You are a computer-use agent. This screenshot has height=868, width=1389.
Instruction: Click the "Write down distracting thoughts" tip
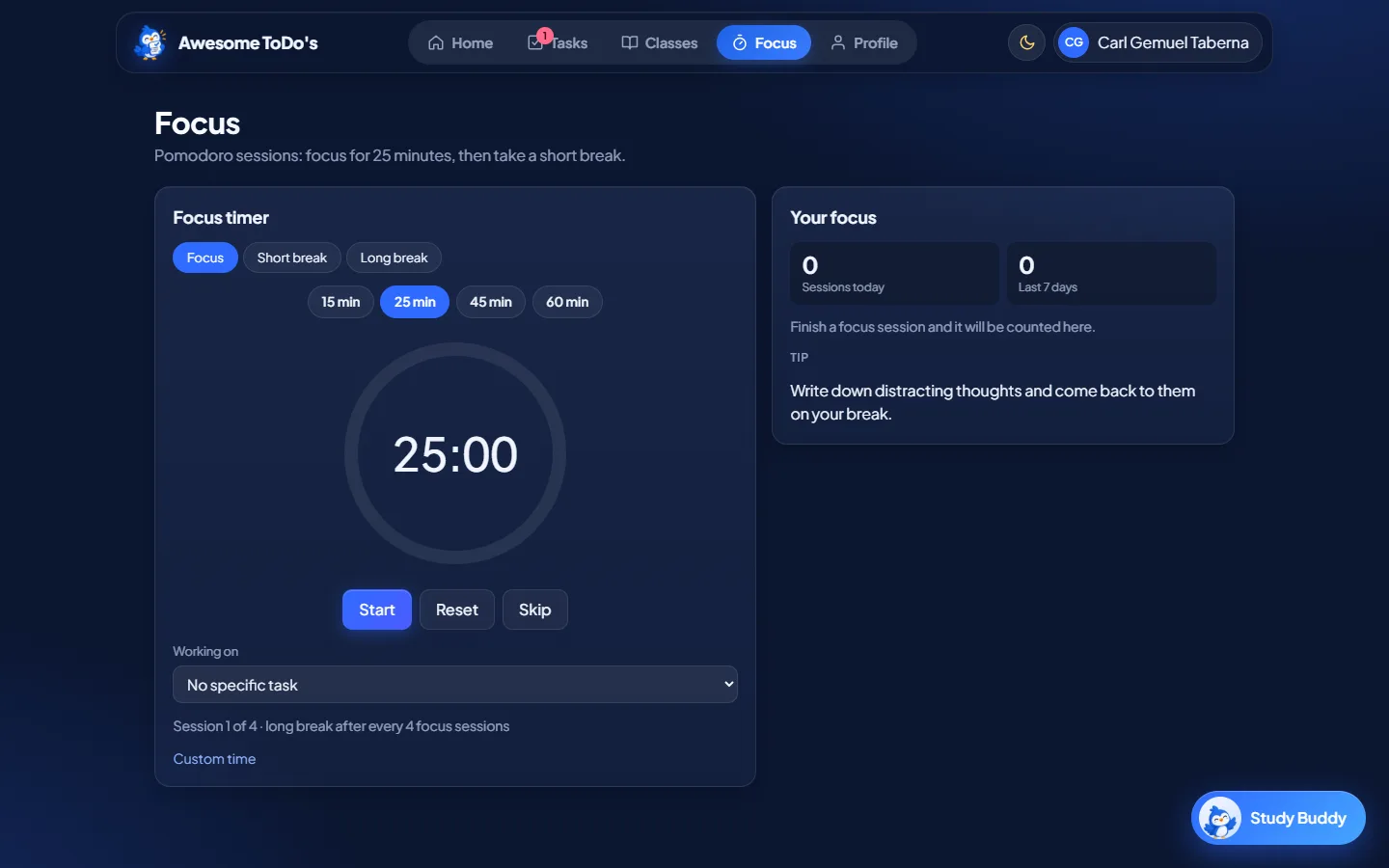tap(993, 402)
